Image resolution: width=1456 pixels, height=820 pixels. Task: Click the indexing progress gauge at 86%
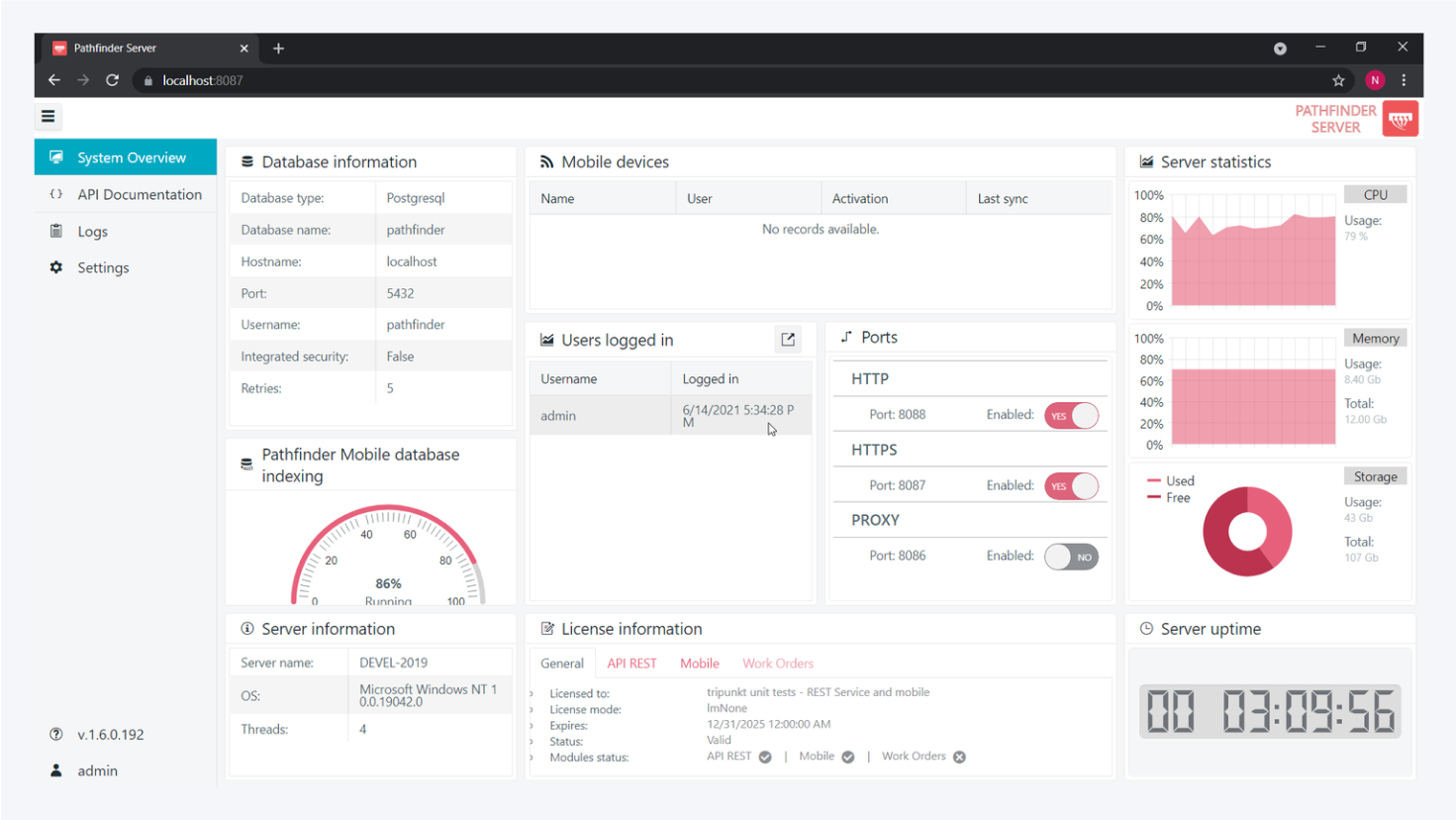388,555
